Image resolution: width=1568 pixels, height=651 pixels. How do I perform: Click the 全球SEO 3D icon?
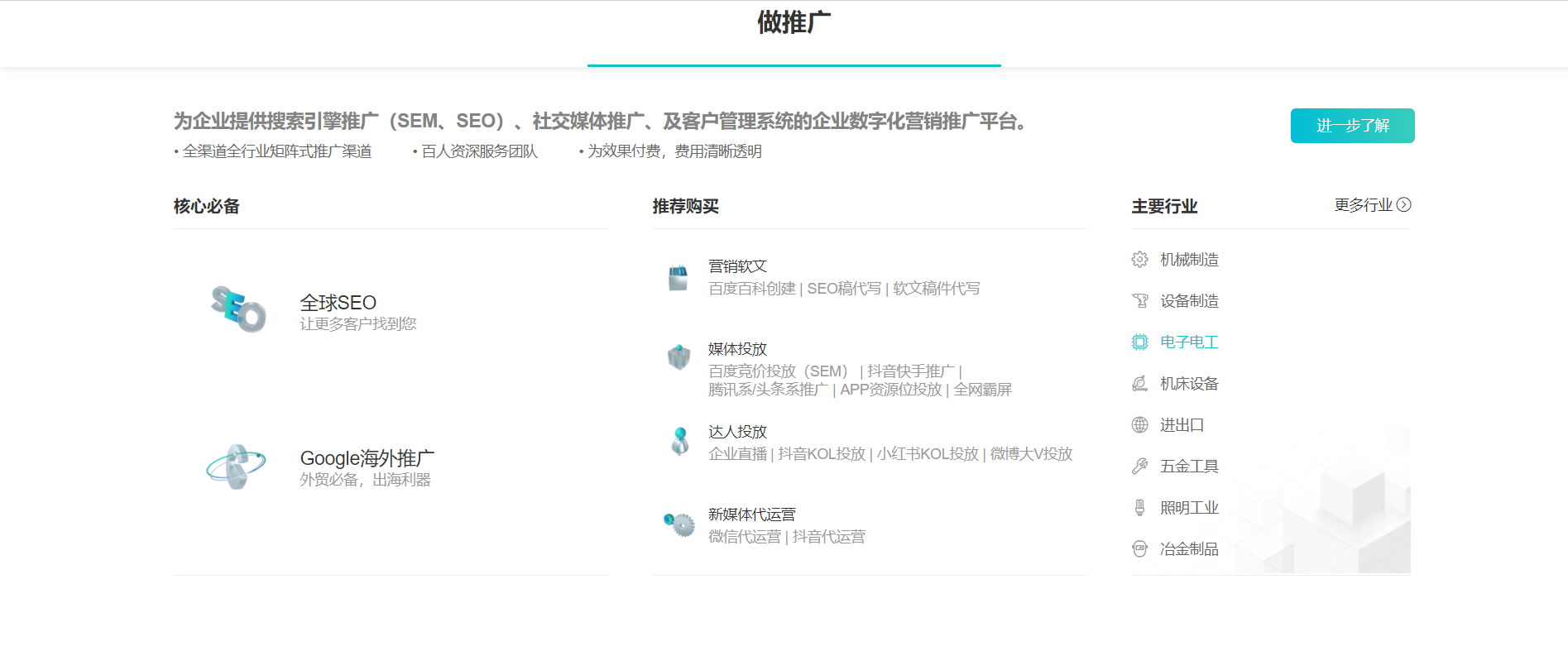click(238, 309)
